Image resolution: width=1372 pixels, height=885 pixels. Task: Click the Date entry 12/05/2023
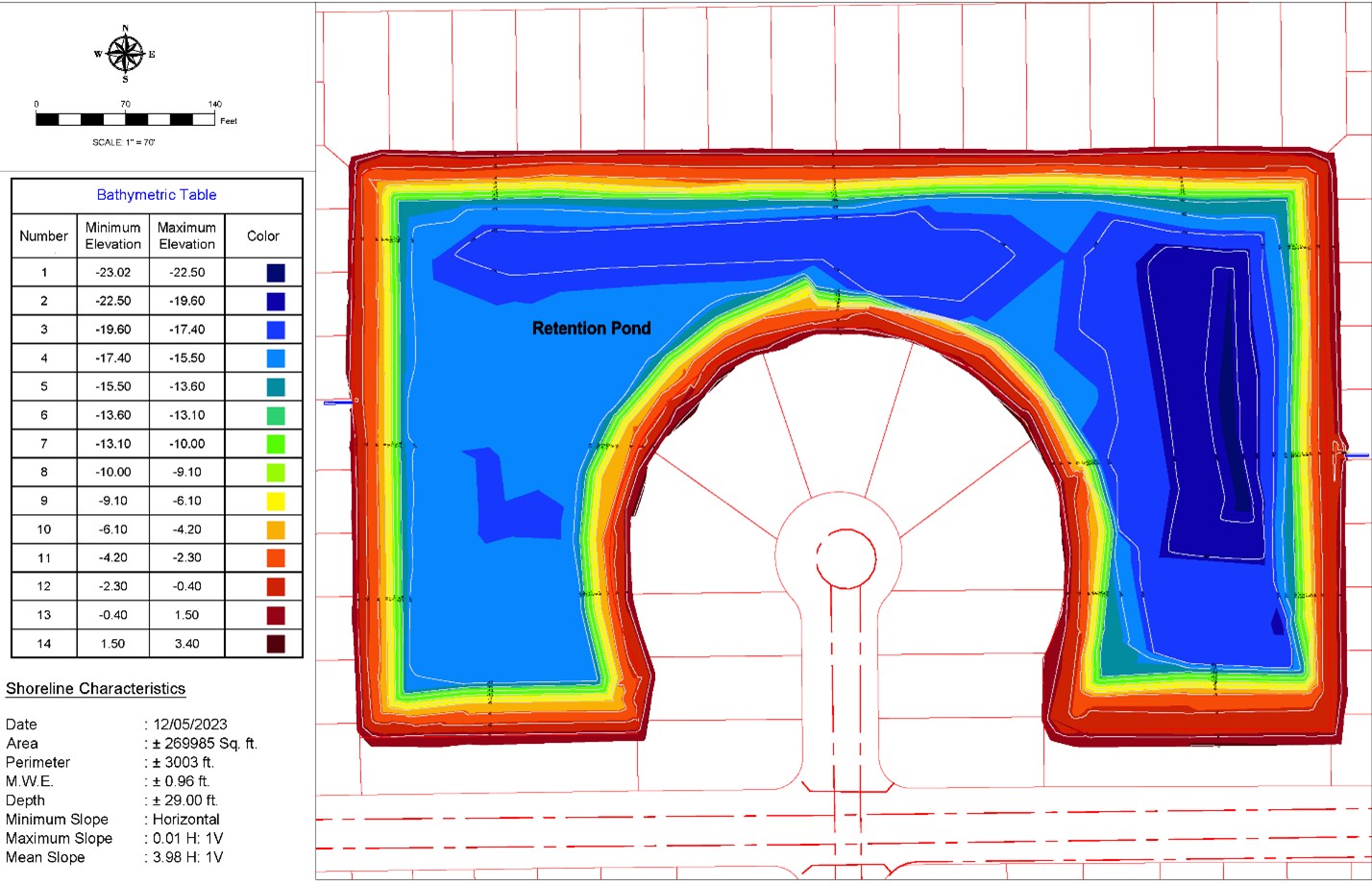point(187,724)
